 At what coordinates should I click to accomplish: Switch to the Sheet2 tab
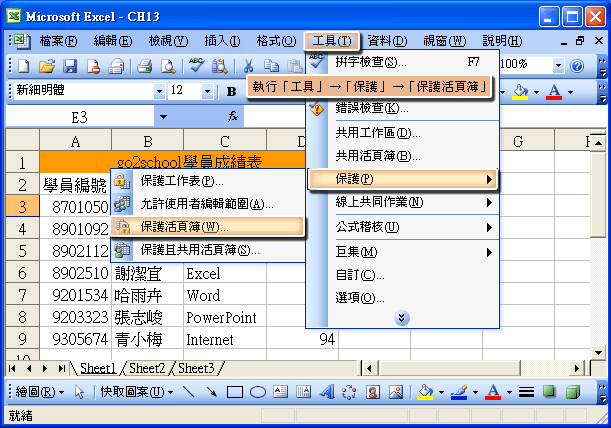(147, 368)
